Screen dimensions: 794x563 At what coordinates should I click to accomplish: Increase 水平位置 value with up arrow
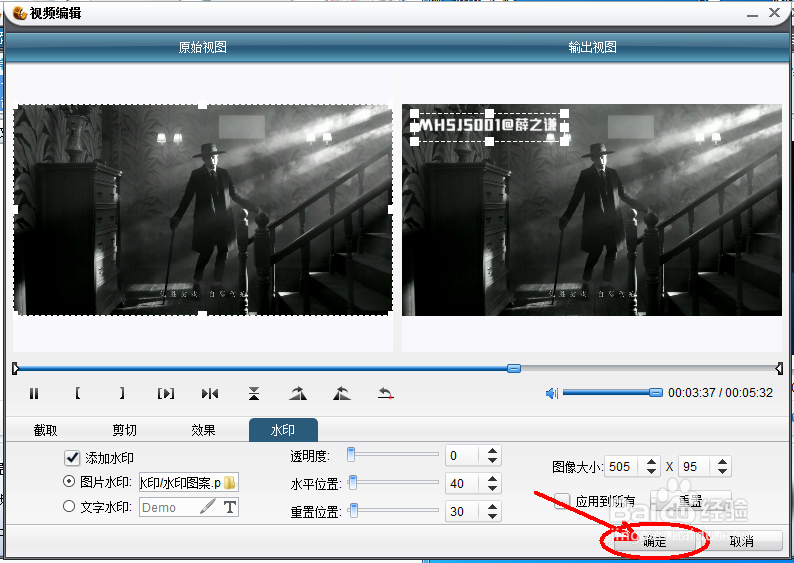tap(492, 478)
